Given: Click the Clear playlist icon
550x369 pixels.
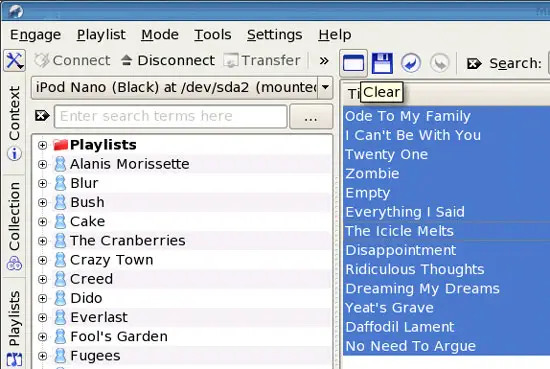Looking at the screenshot, I should (353, 63).
